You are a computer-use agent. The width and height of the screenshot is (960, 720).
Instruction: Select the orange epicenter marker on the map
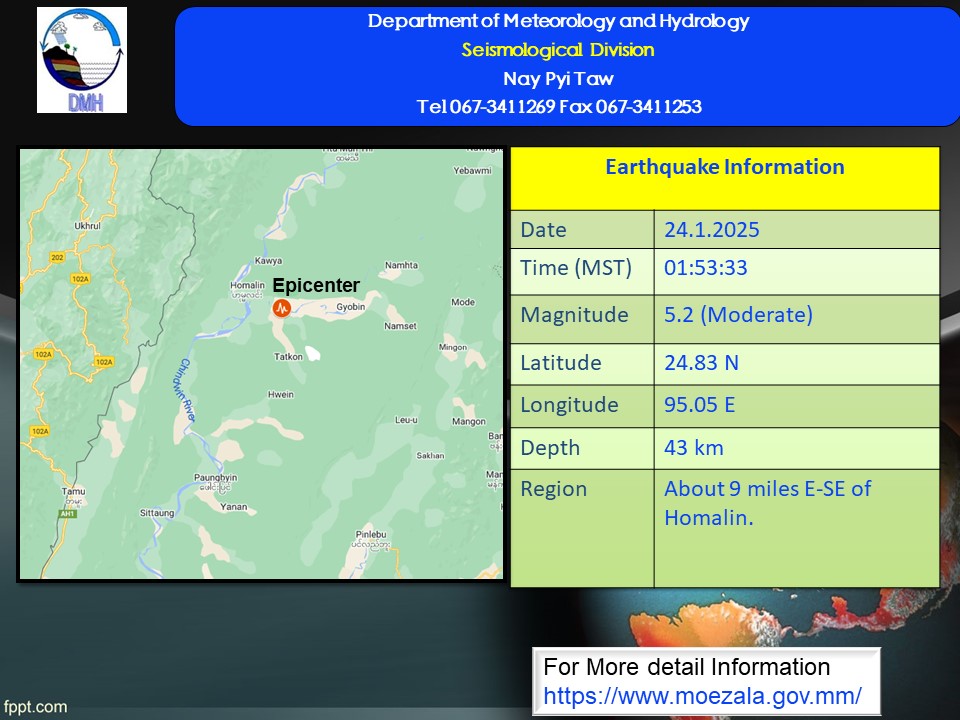point(282,308)
